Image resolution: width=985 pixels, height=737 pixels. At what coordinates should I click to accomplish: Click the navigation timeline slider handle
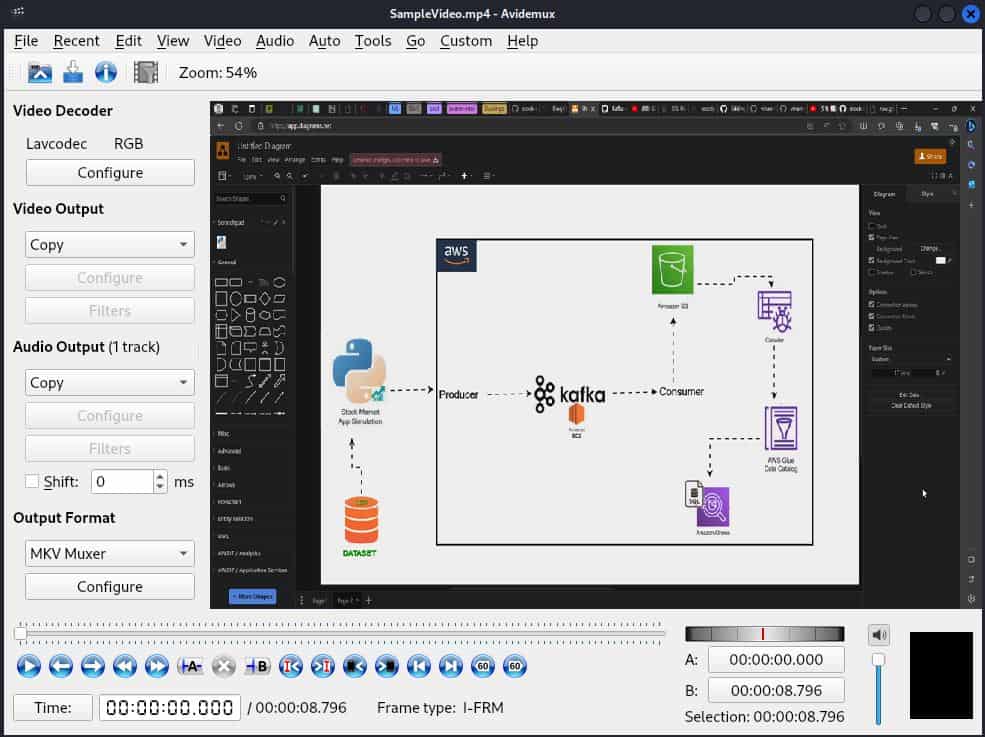click(21, 634)
